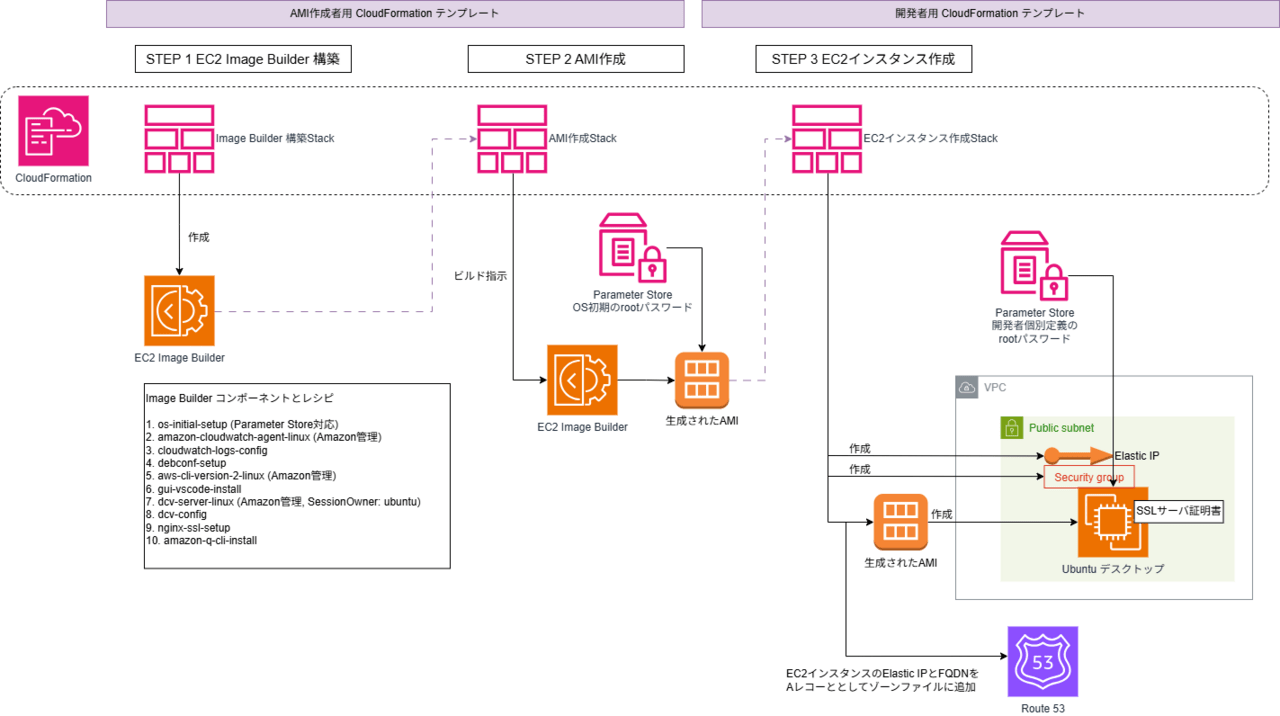Click EC2 Image Builder icon beside ビルド指示

582,380
